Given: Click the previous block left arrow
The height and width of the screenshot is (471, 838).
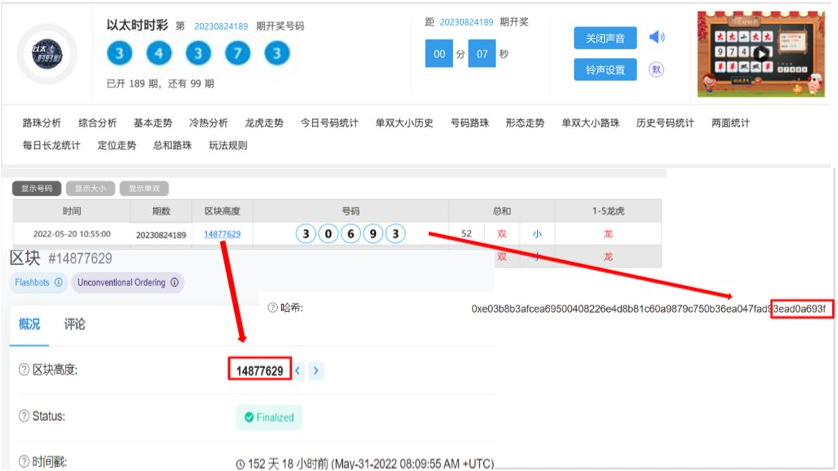Looking at the screenshot, I should coord(297,371).
